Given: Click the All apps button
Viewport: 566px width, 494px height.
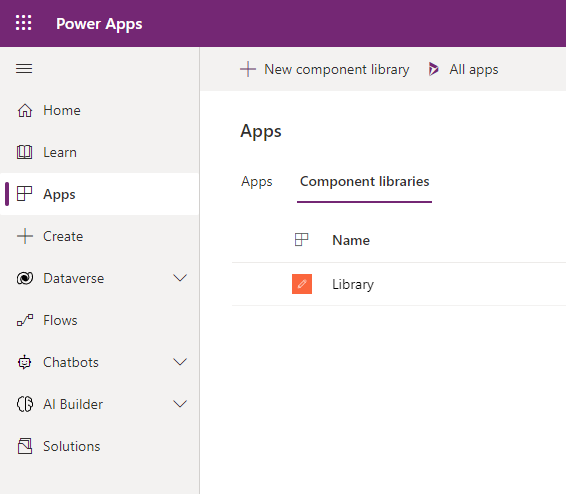Looking at the screenshot, I should 463,69.
